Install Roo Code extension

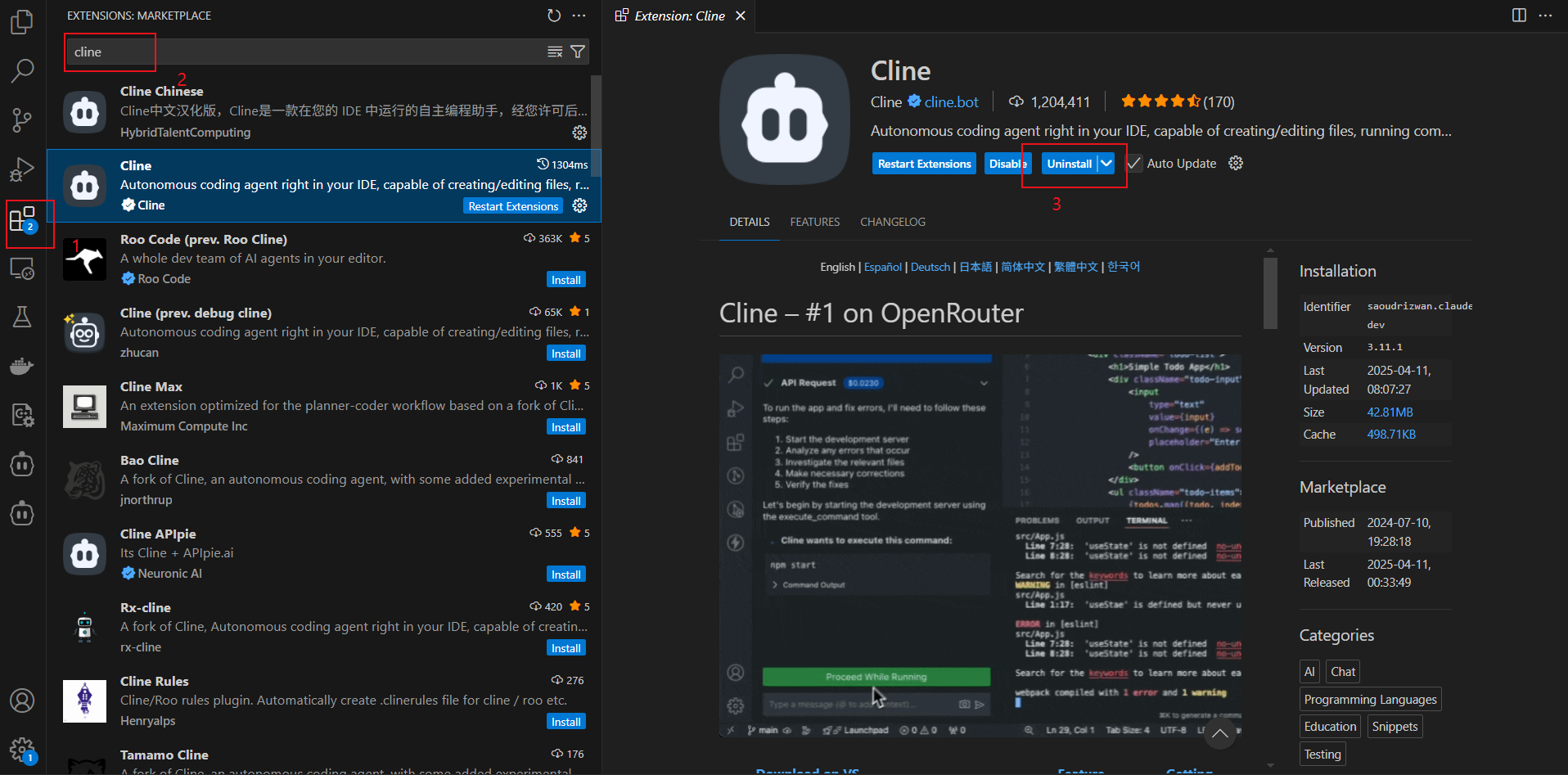565,280
